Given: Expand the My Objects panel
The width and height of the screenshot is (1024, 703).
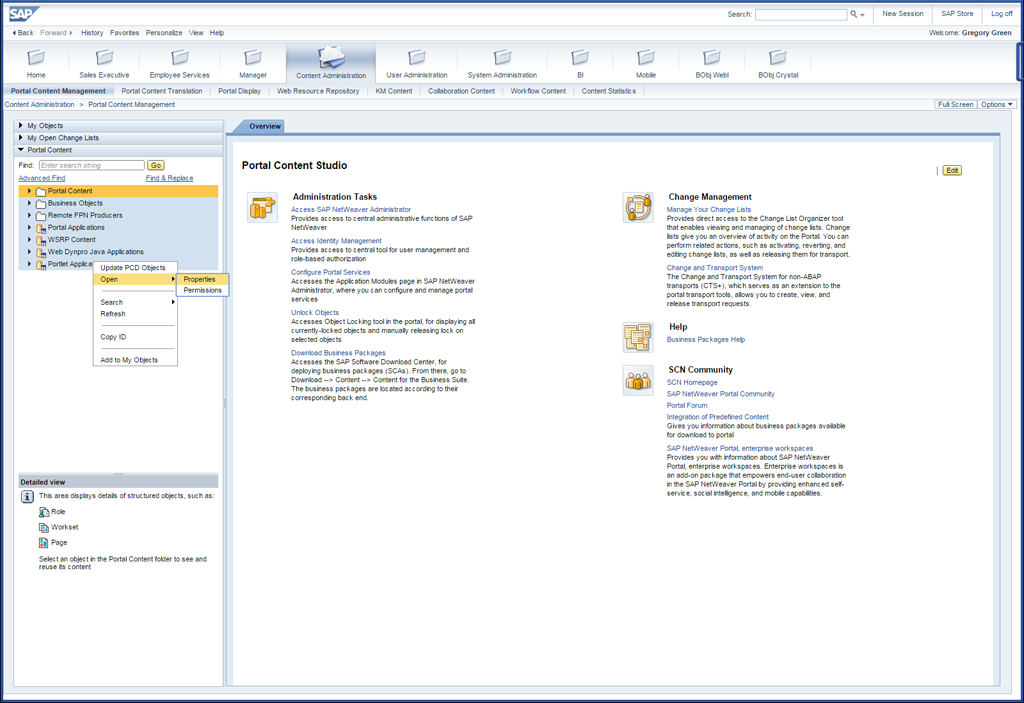Looking at the screenshot, I should tap(21, 126).
